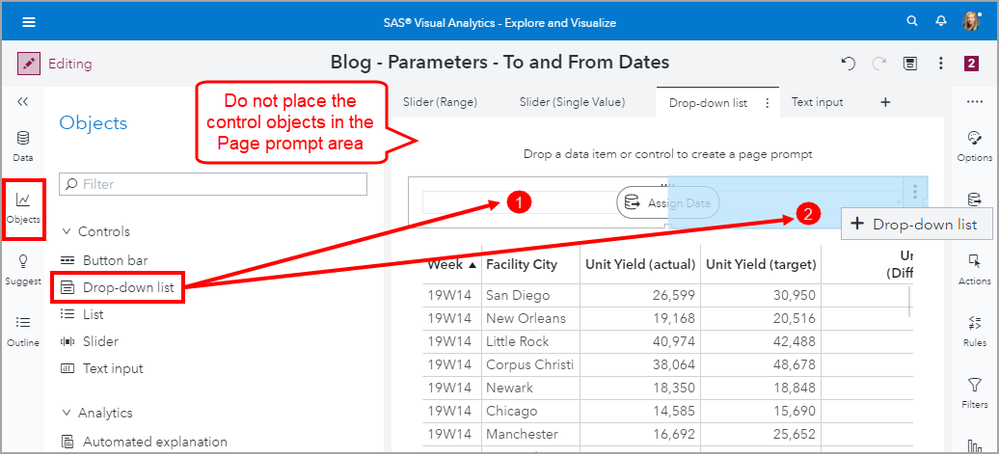Open the notifications bell
Screen dimensions: 999x454
tap(941, 21)
